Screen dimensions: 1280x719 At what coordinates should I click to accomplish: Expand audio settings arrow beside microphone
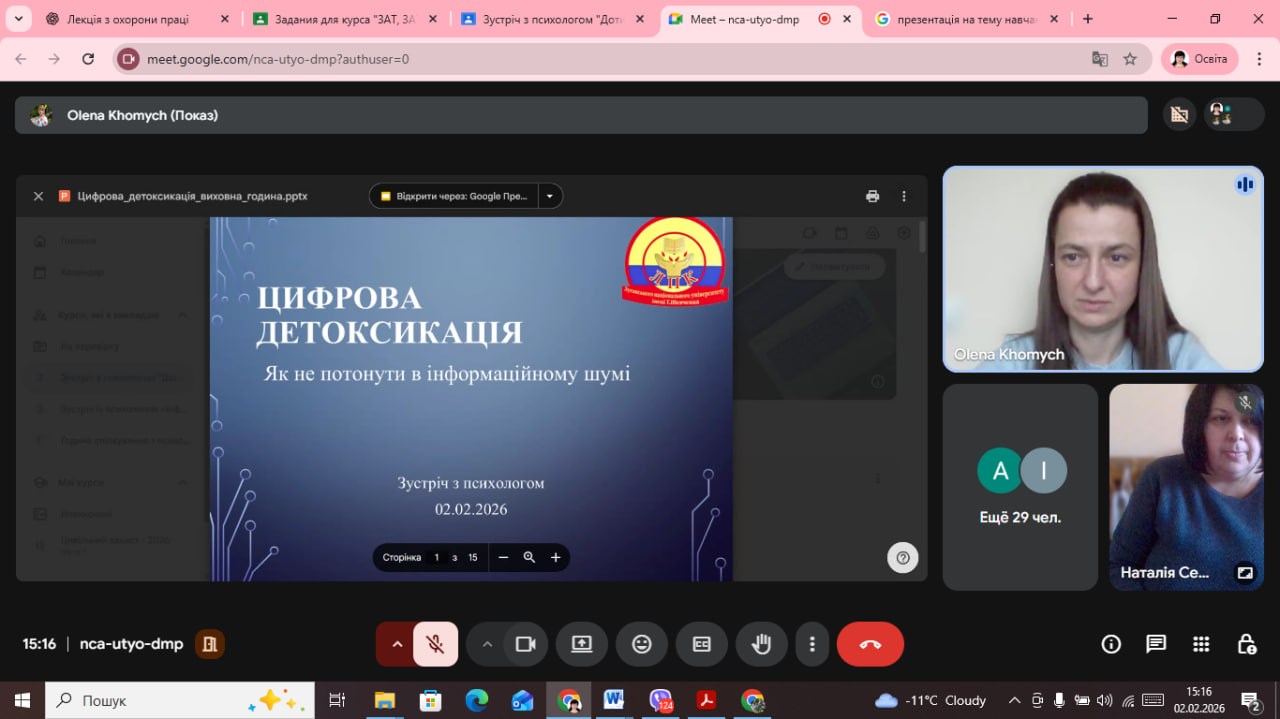click(397, 644)
